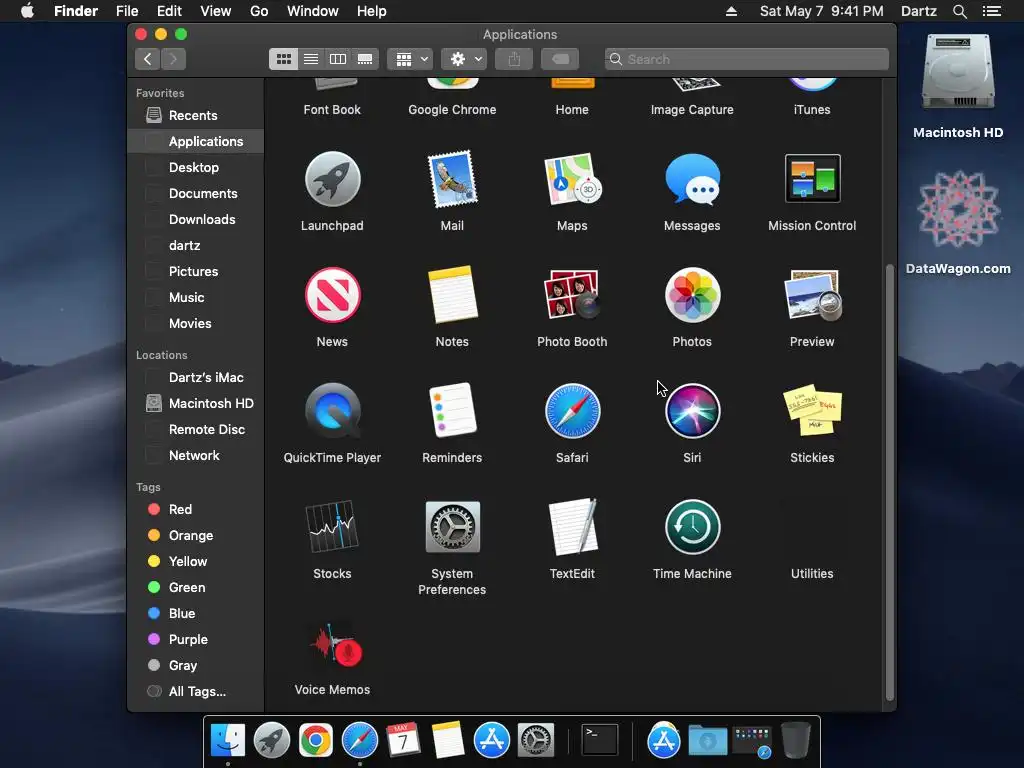1024x768 pixels.
Task: Select the Time Machine icon
Action: click(692, 526)
